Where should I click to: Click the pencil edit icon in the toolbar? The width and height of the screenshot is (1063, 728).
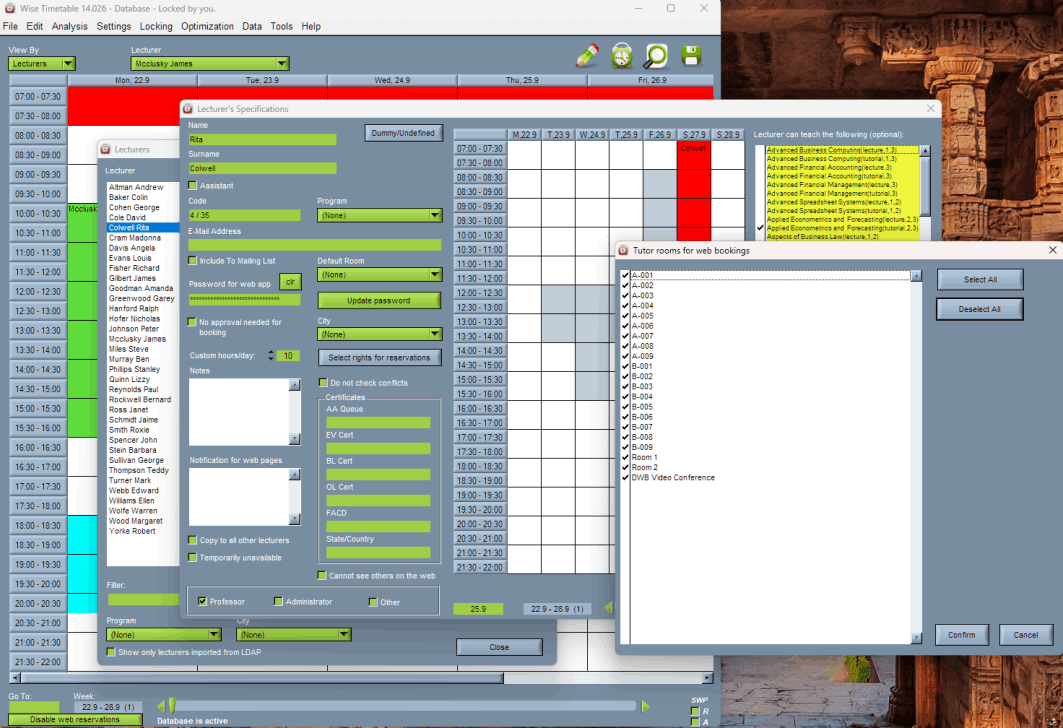click(x=587, y=56)
